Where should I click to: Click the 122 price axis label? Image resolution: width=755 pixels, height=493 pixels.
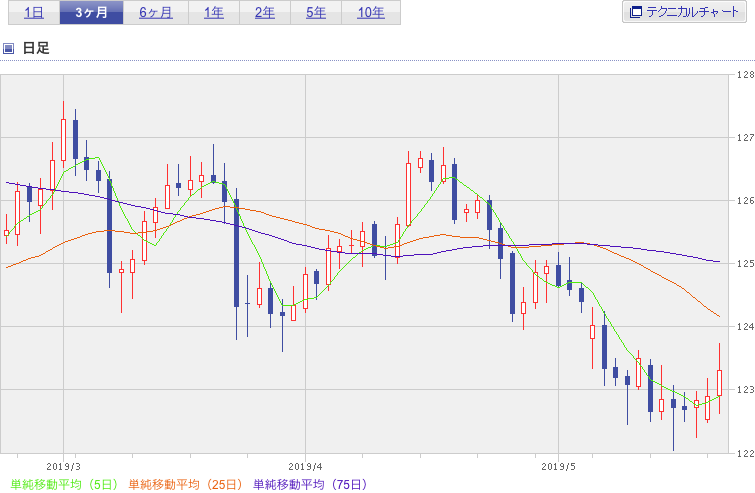745,453
